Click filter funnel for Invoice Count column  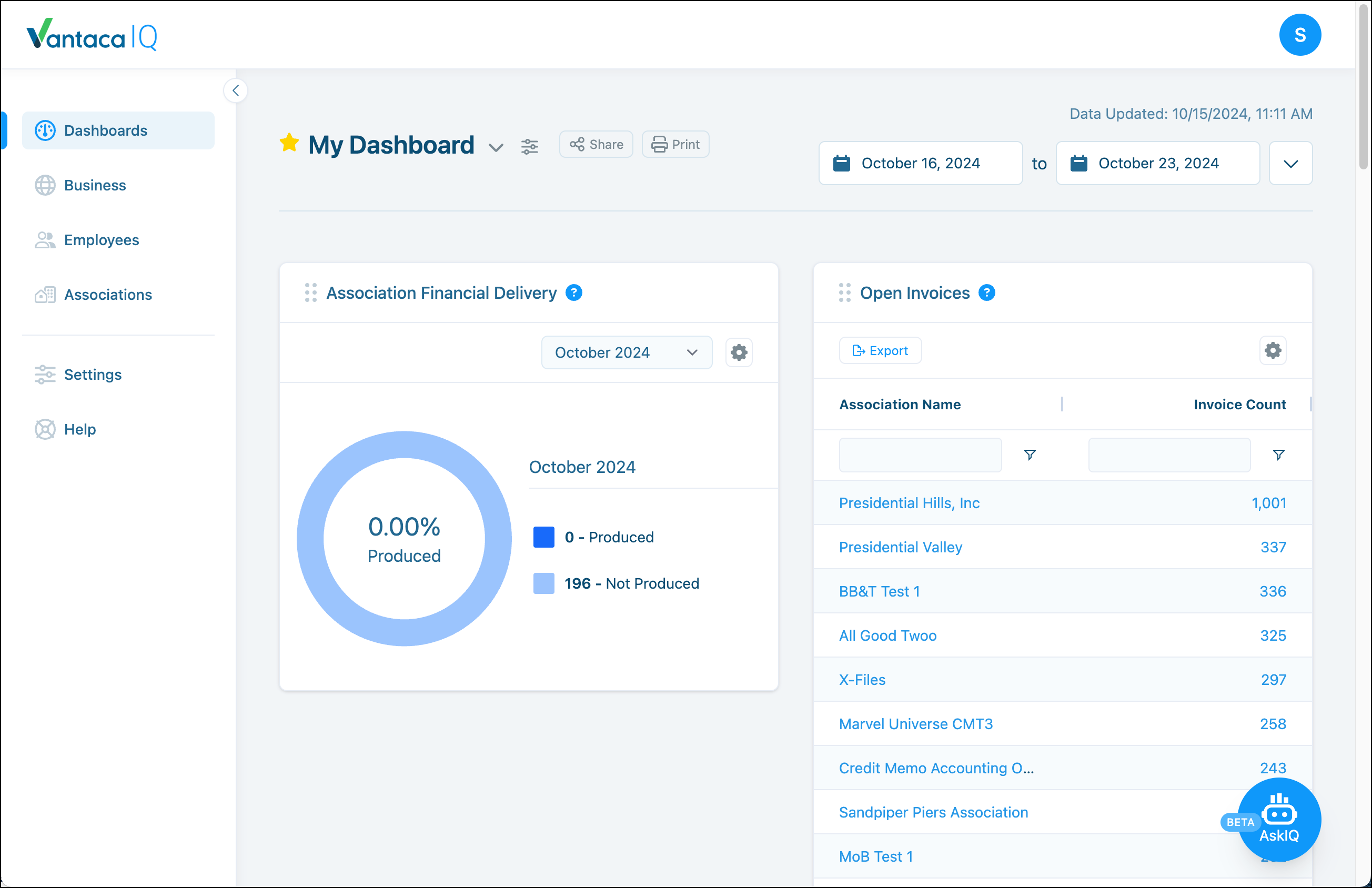point(1278,455)
